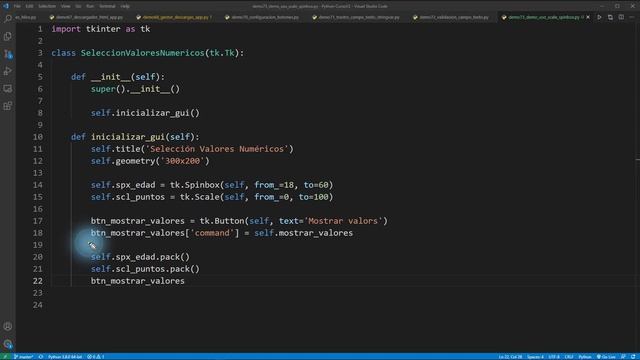Image resolution: width=640 pixels, height=360 pixels.
Task: Open the Go menu
Action: (78, 6)
